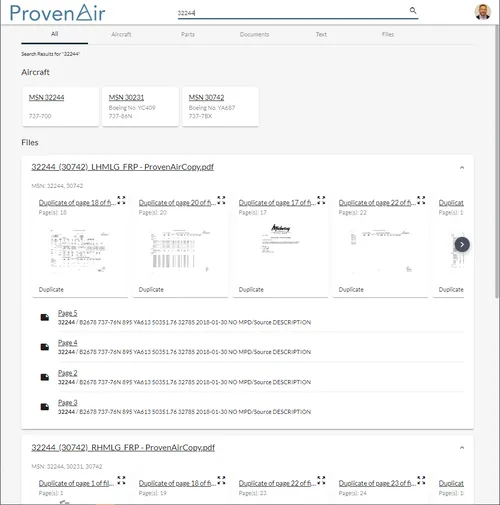Open the 32244 LHMLG FRP pdf link

pos(122,167)
